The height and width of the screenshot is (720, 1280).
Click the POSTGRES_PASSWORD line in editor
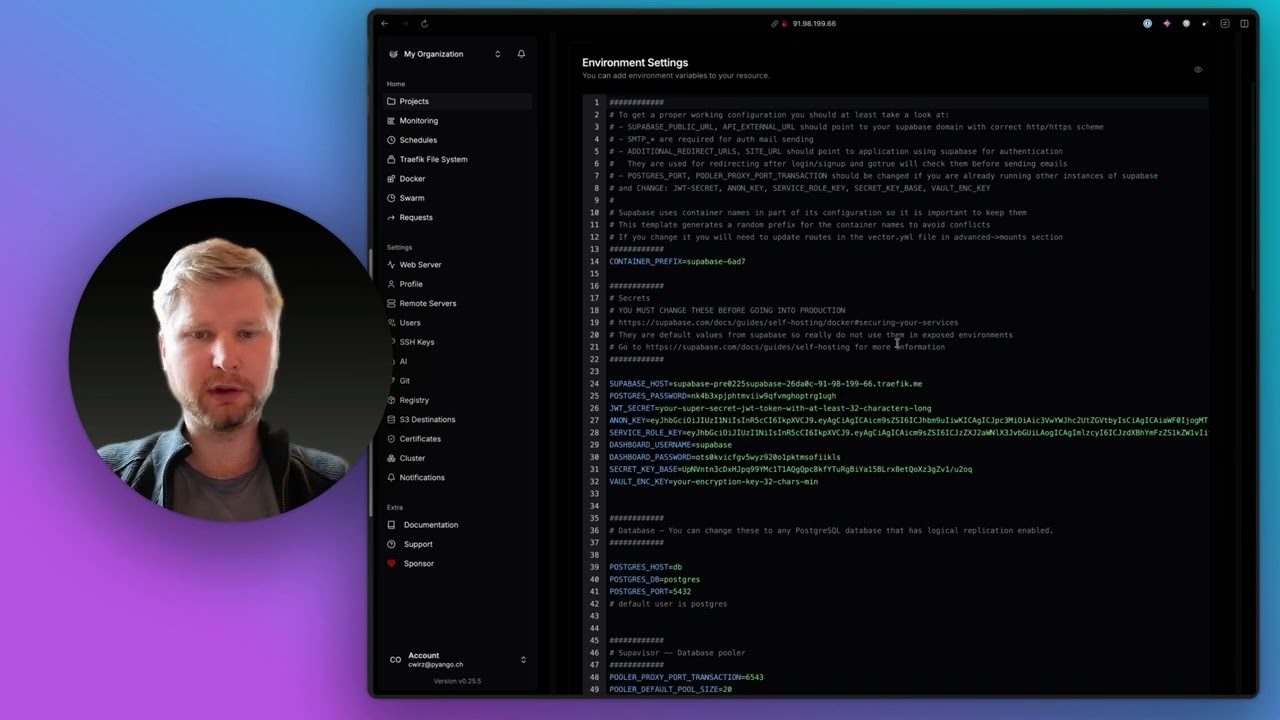coord(722,396)
